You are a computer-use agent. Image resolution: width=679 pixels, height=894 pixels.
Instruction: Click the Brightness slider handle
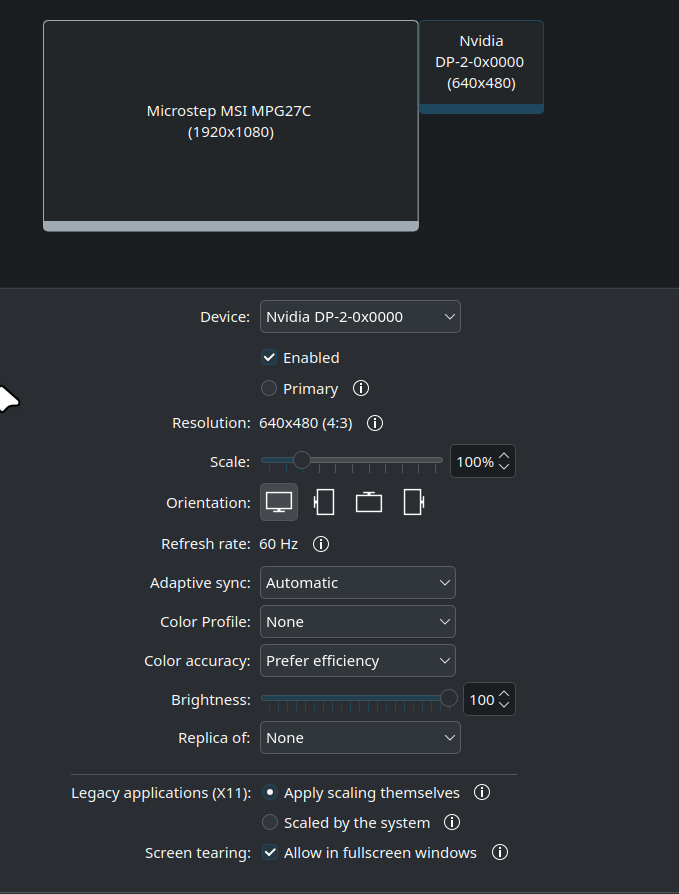pos(449,698)
